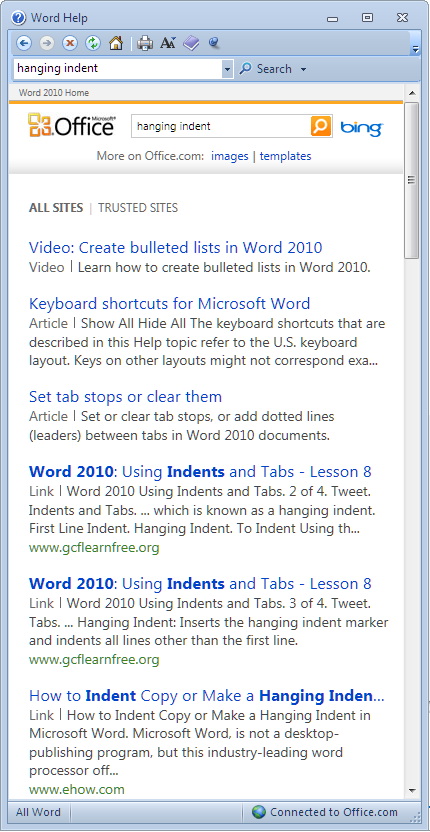The height and width of the screenshot is (832, 430).
Task: Stop loading with the red X icon
Action: click(x=70, y=43)
